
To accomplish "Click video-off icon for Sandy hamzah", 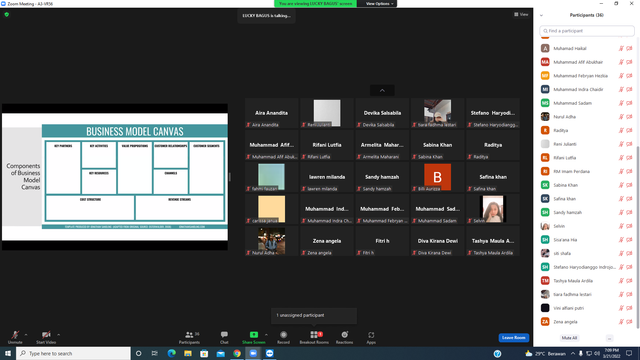I will pyautogui.click(x=629, y=212).
